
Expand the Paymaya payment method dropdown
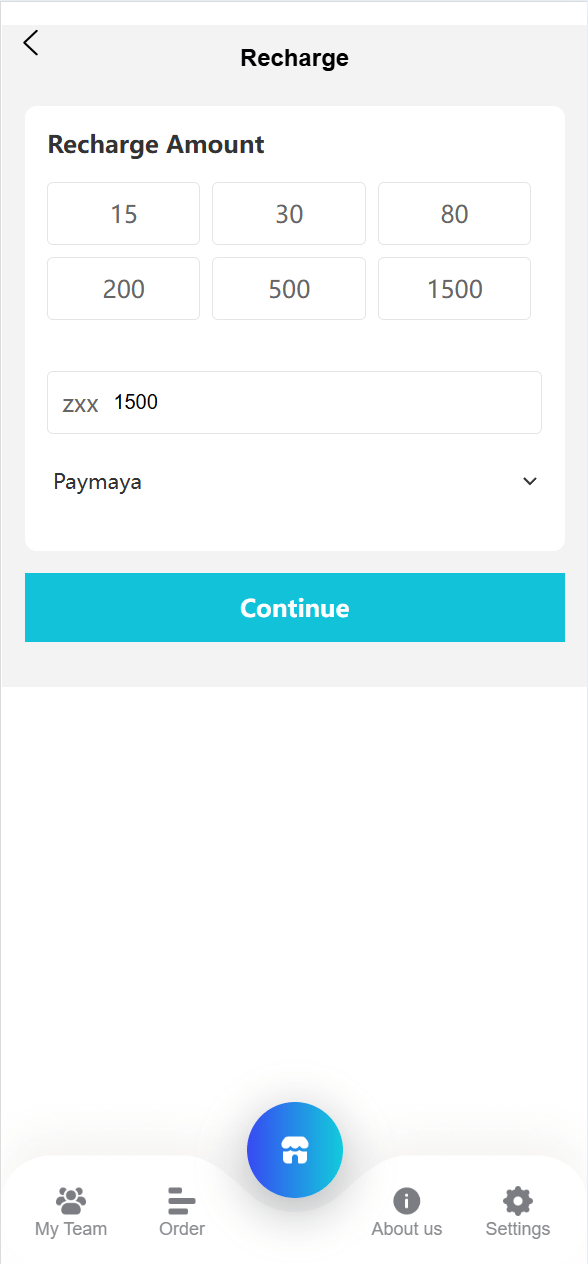295,482
